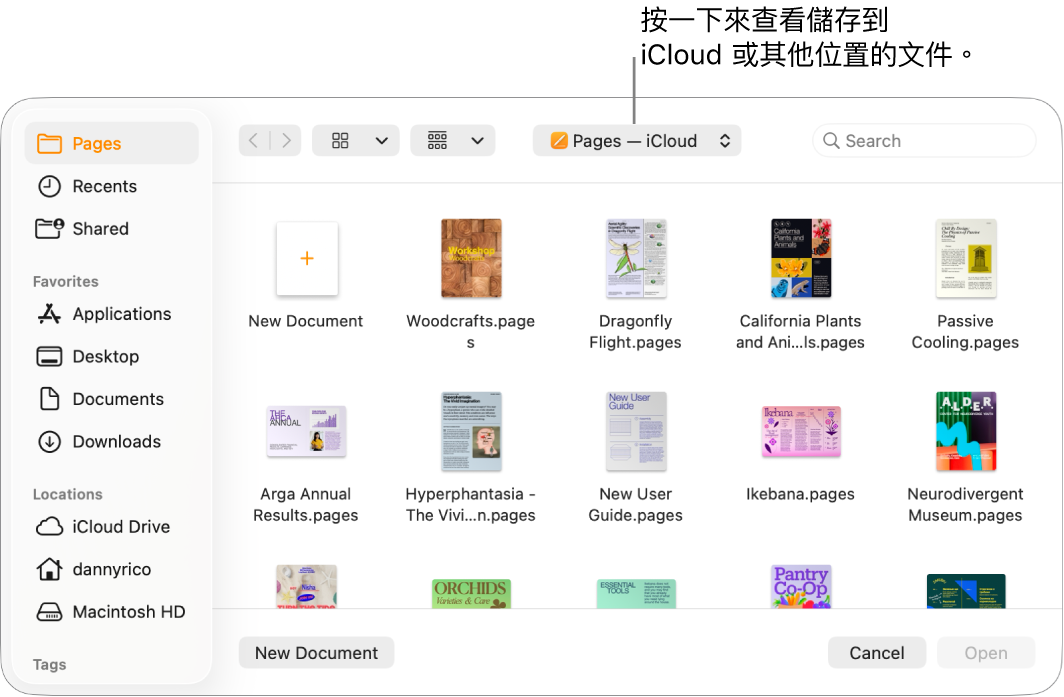Open the Pages folder in sidebar
The image size is (1064, 697).
tap(111, 143)
